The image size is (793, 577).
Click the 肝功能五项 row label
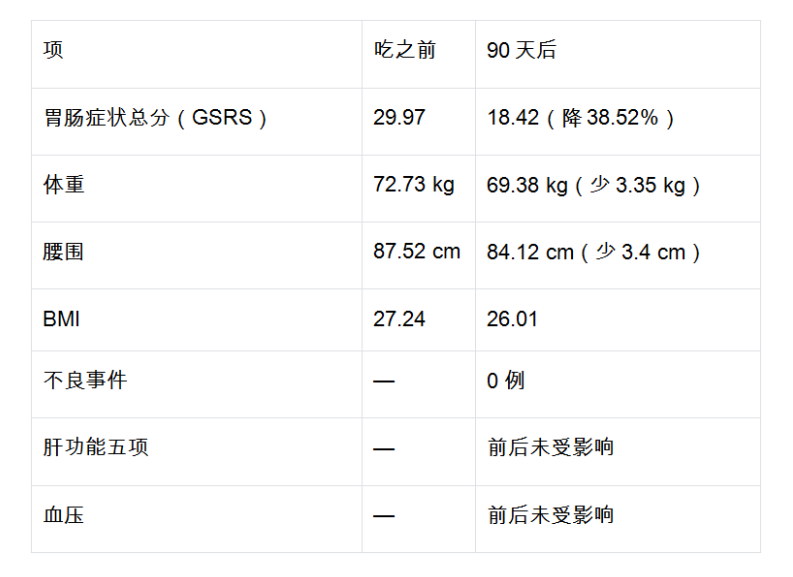197,452
